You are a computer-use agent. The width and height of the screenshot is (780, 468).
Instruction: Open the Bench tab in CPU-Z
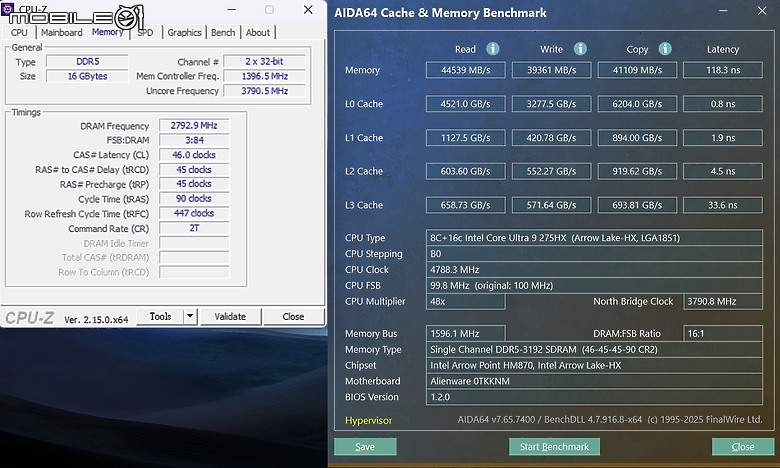[x=223, y=32]
